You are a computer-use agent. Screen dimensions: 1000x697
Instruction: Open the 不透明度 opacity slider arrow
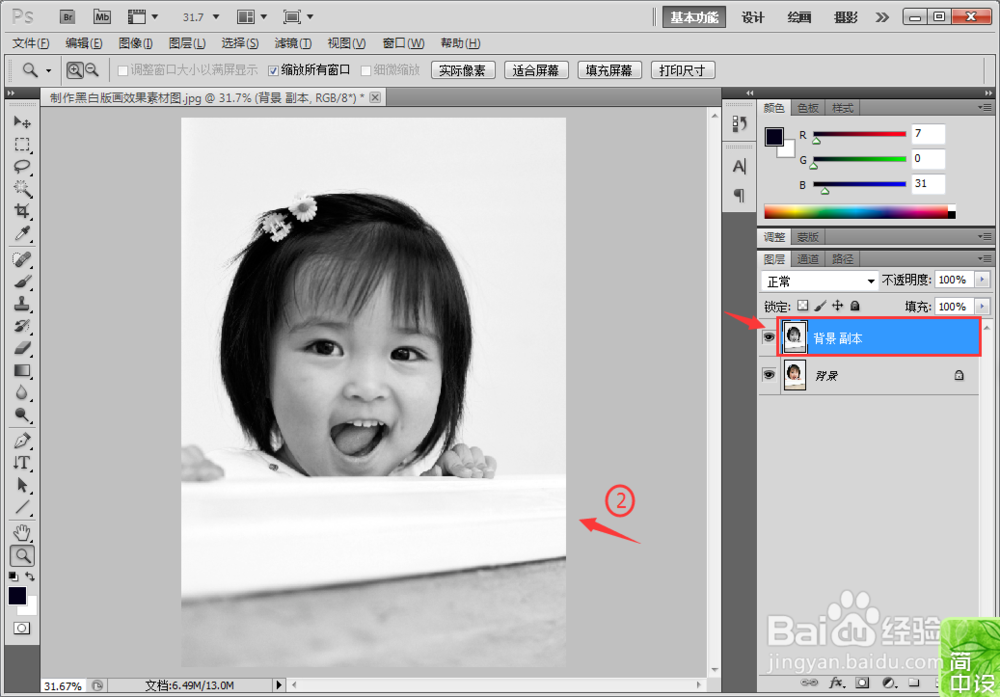pos(982,280)
